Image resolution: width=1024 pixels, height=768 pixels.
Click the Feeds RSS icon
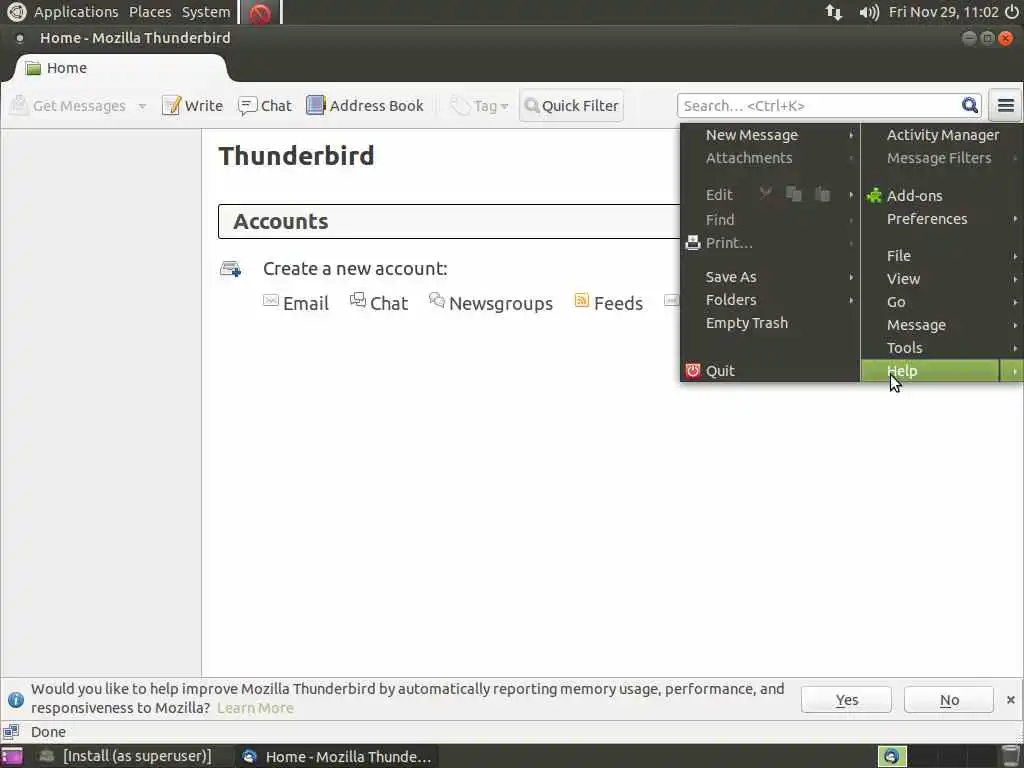(x=581, y=300)
